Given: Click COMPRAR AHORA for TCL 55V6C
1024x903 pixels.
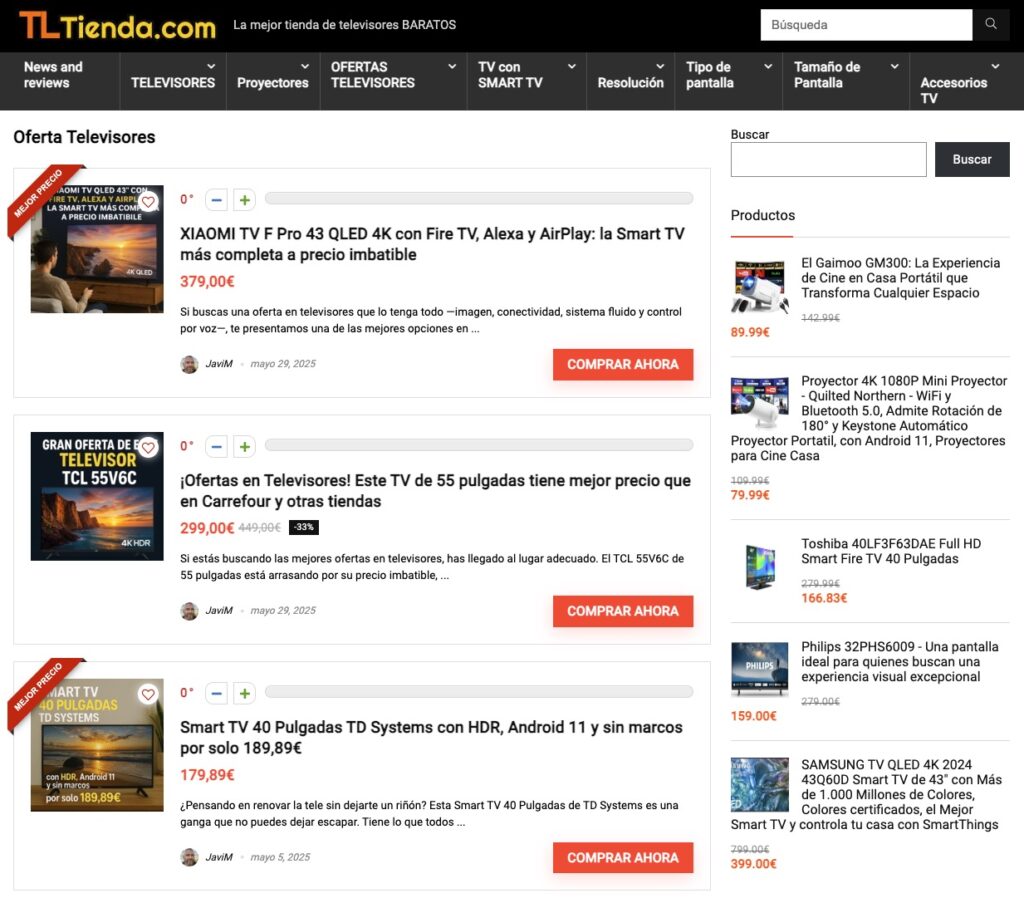Looking at the screenshot, I should pos(622,611).
